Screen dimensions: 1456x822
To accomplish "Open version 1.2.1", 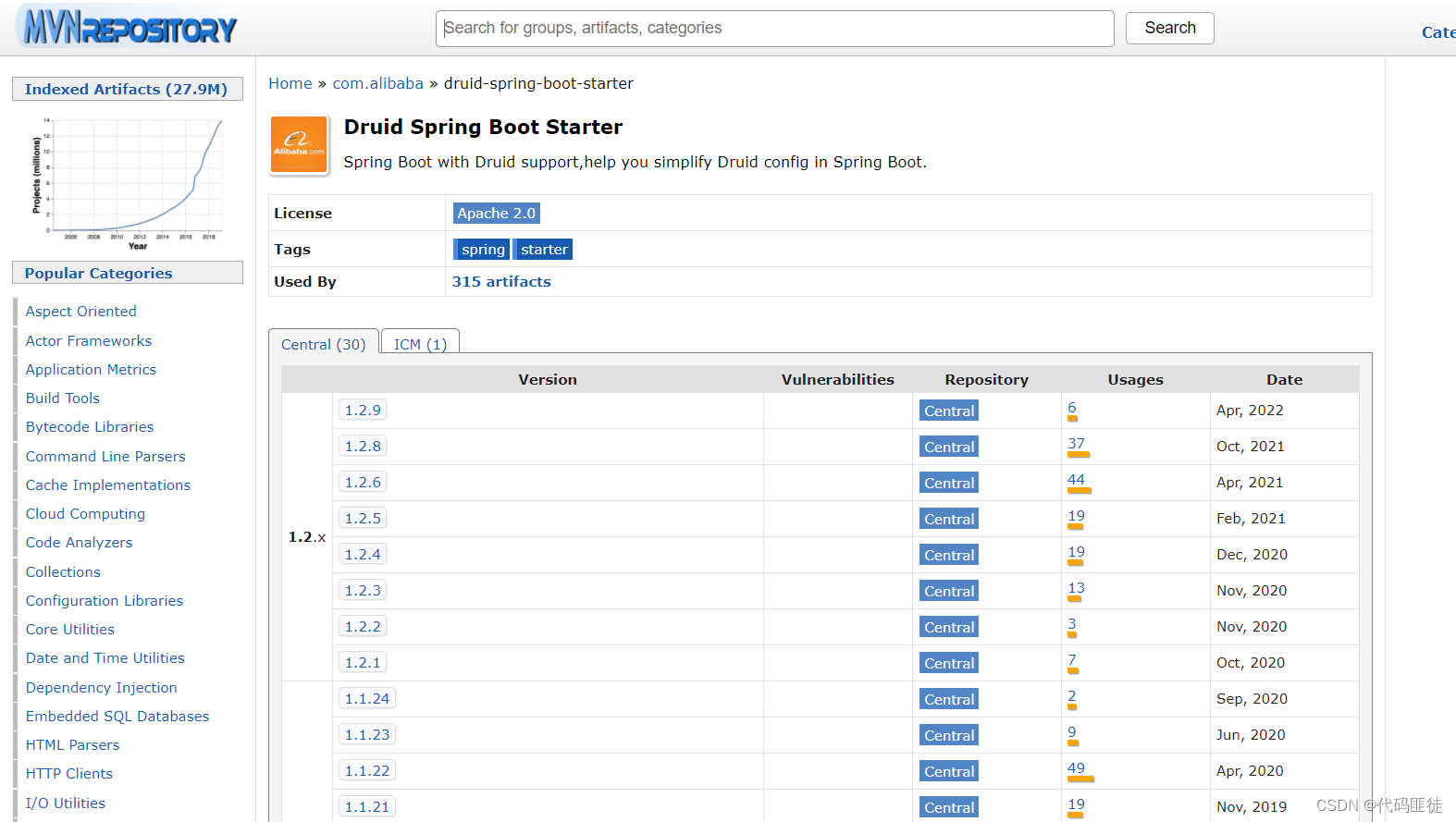I will 363,663.
